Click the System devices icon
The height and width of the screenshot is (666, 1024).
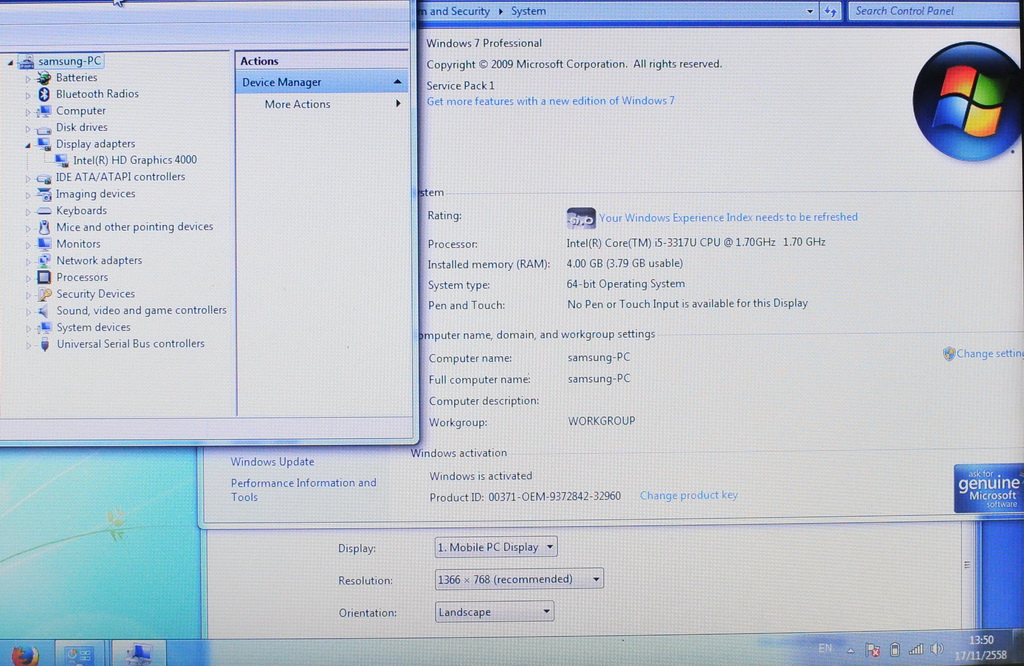click(x=44, y=328)
